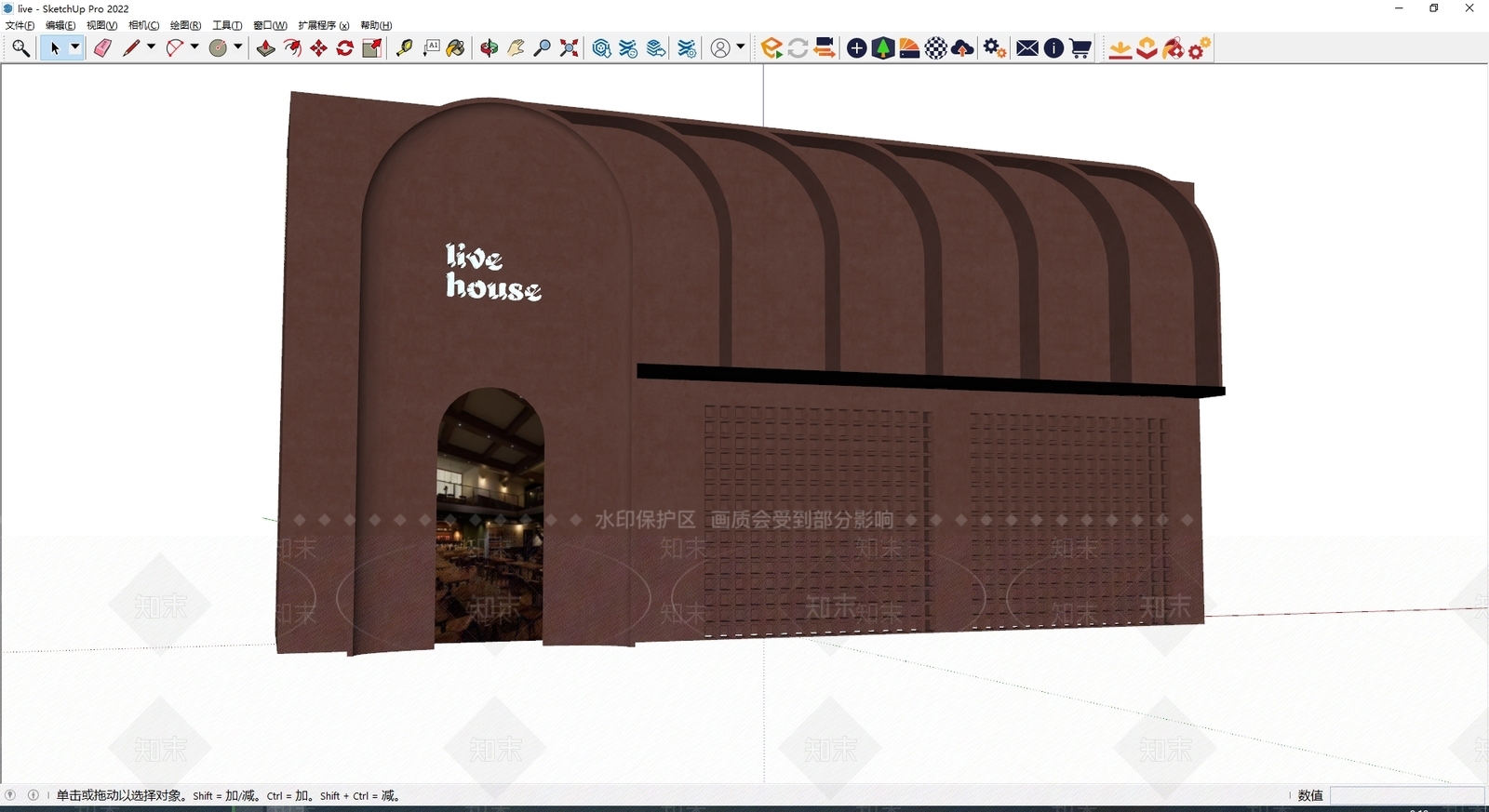Open the Enscape about info icon
1489x812 pixels.
pos(1053,48)
